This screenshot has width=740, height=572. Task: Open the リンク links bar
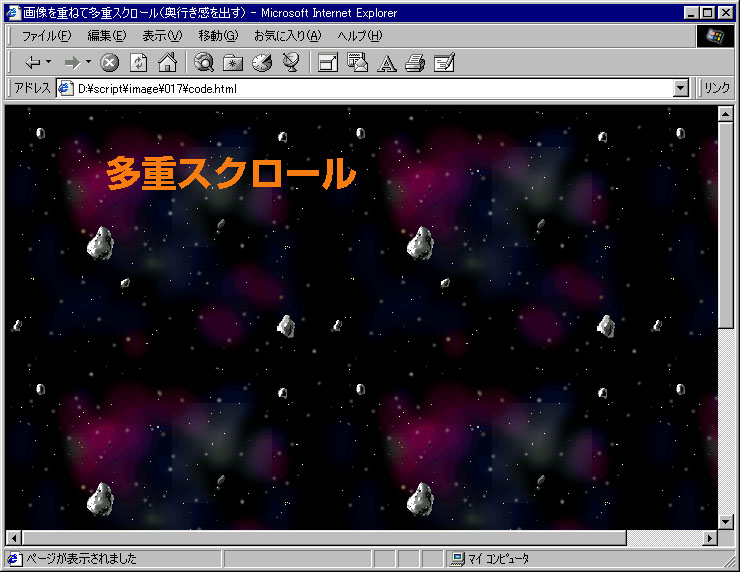point(716,88)
